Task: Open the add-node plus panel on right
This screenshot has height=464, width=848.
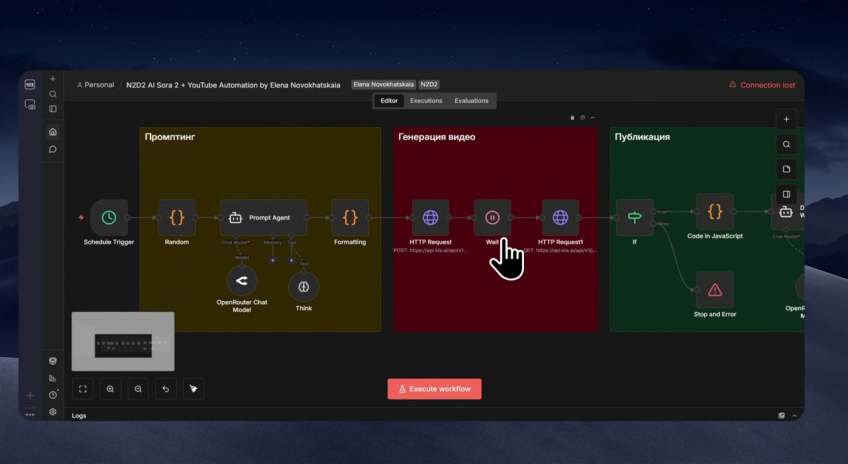Action: click(x=786, y=119)
